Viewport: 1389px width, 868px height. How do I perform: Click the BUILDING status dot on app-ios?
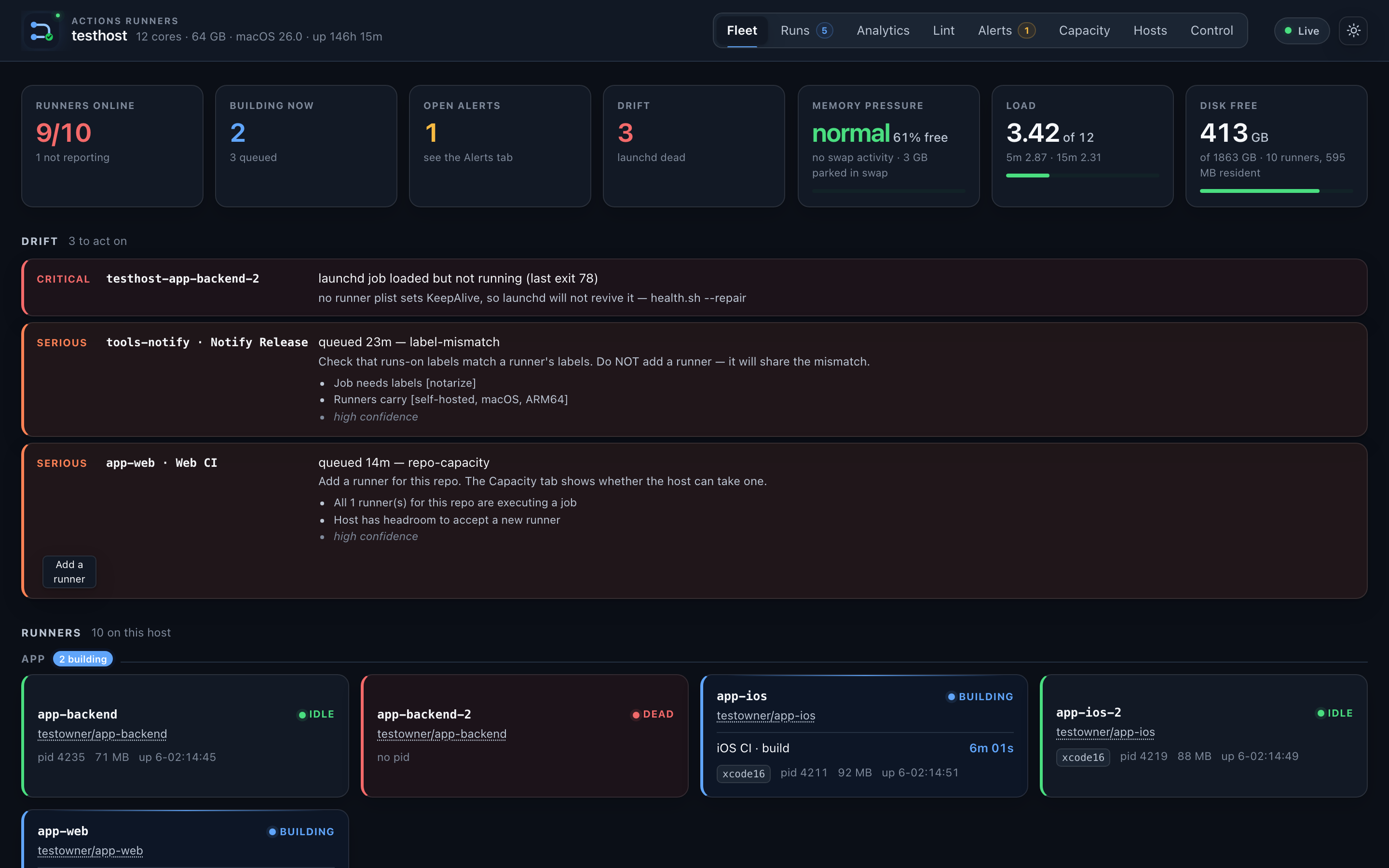(x=951, y=696)
